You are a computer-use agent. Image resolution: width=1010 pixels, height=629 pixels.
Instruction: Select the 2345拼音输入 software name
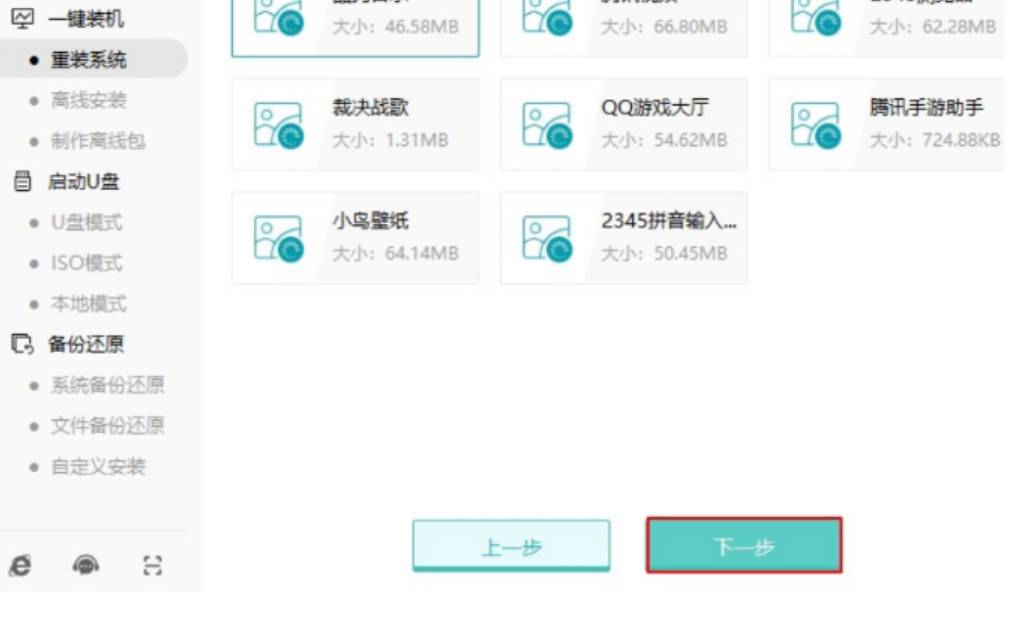669,221
